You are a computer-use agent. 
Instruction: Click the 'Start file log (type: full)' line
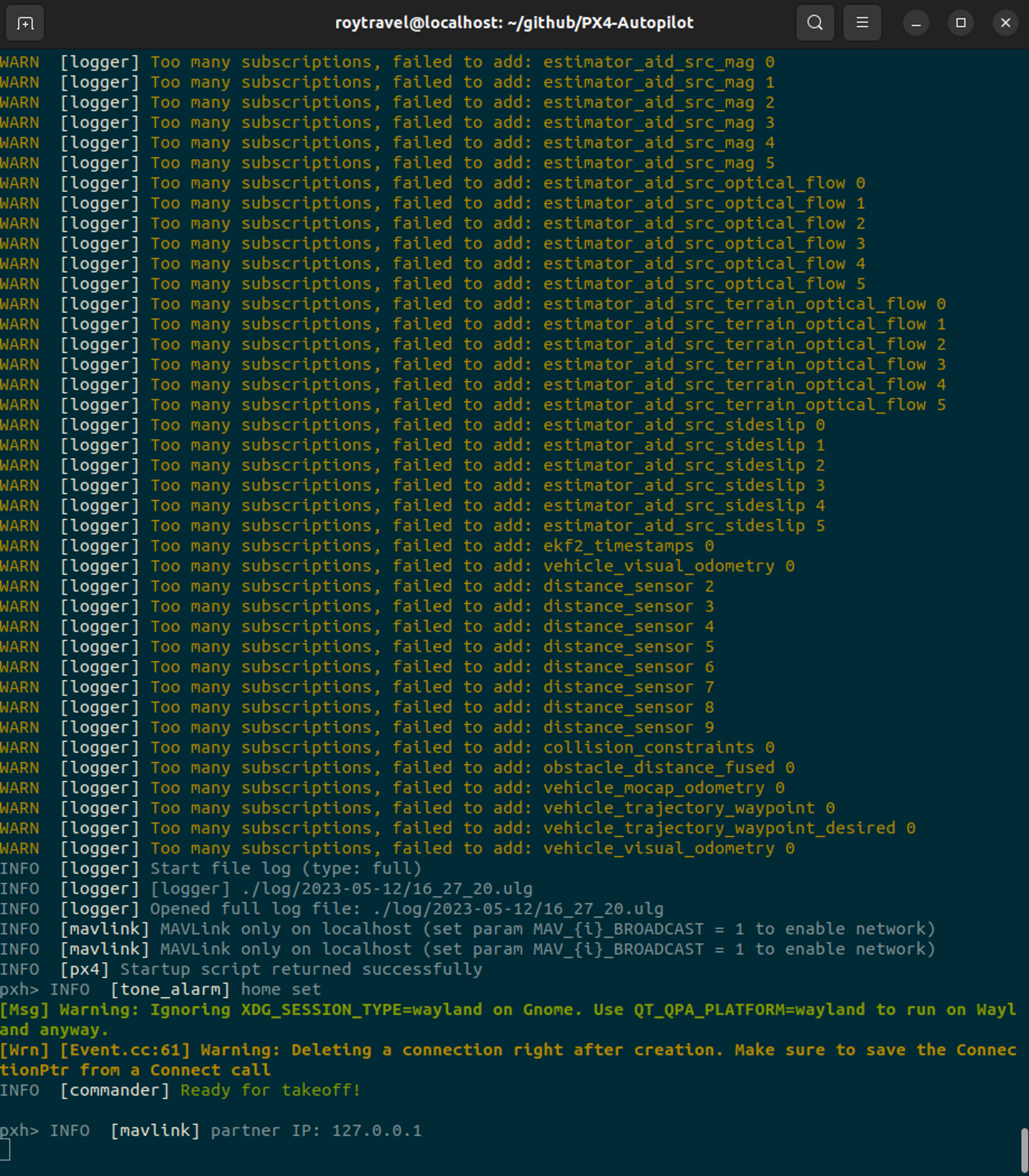[x=286, y=868]
